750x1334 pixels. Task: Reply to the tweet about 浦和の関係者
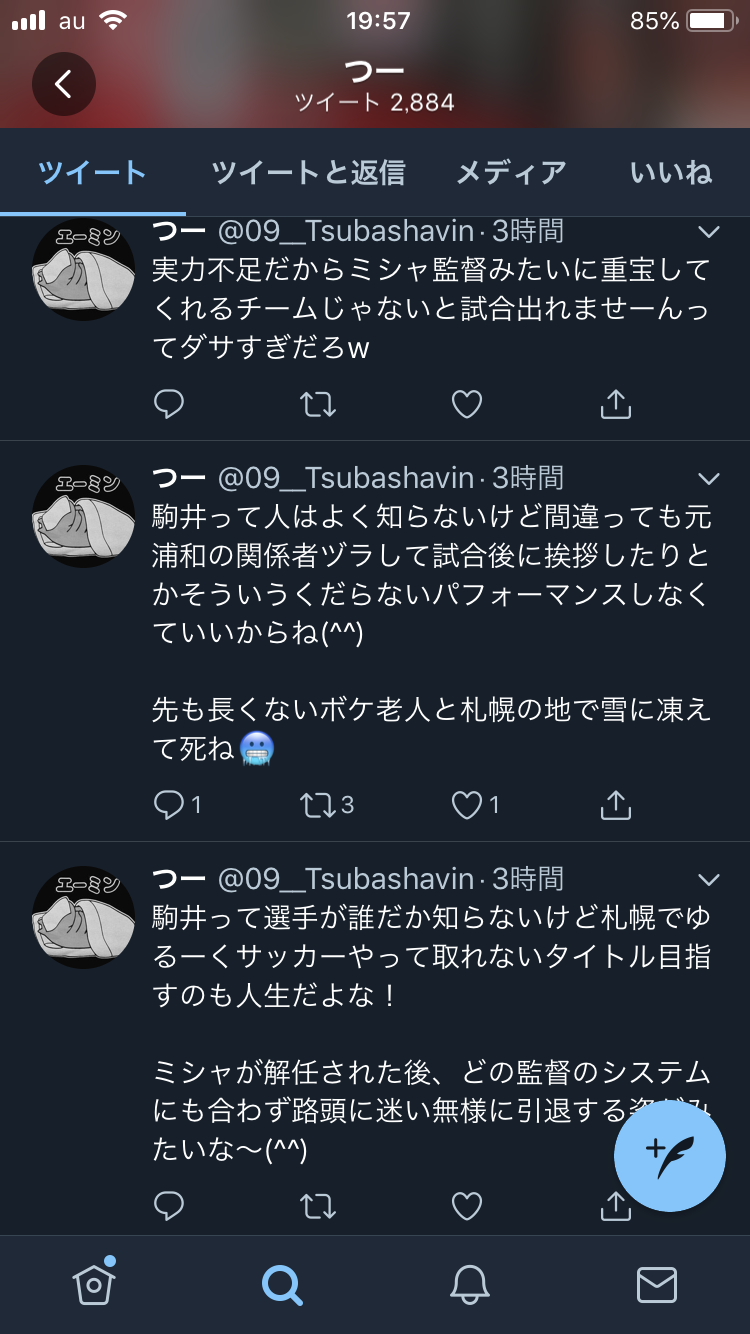pos(169,805)
